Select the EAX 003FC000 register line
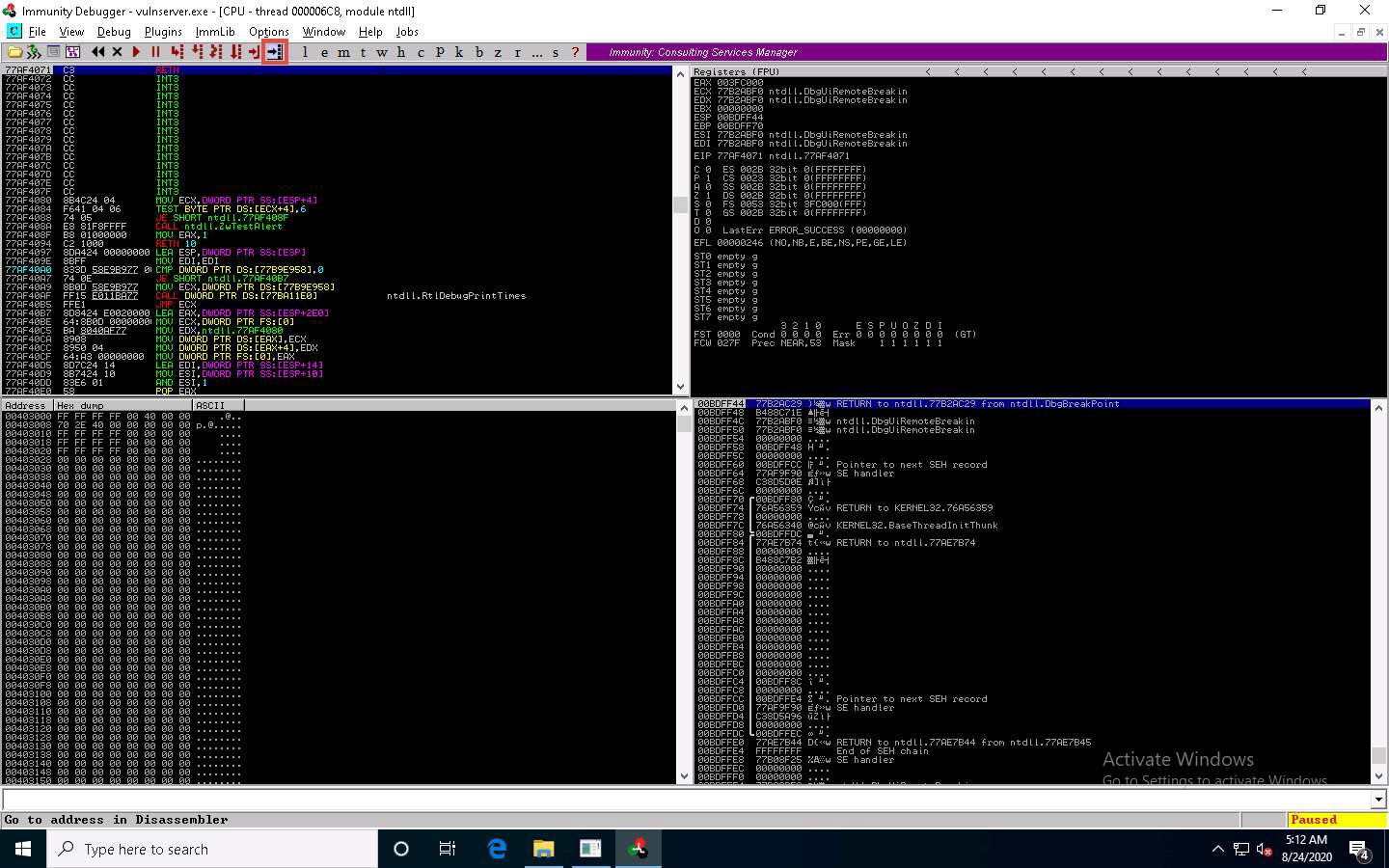 [x=728, y=83]
